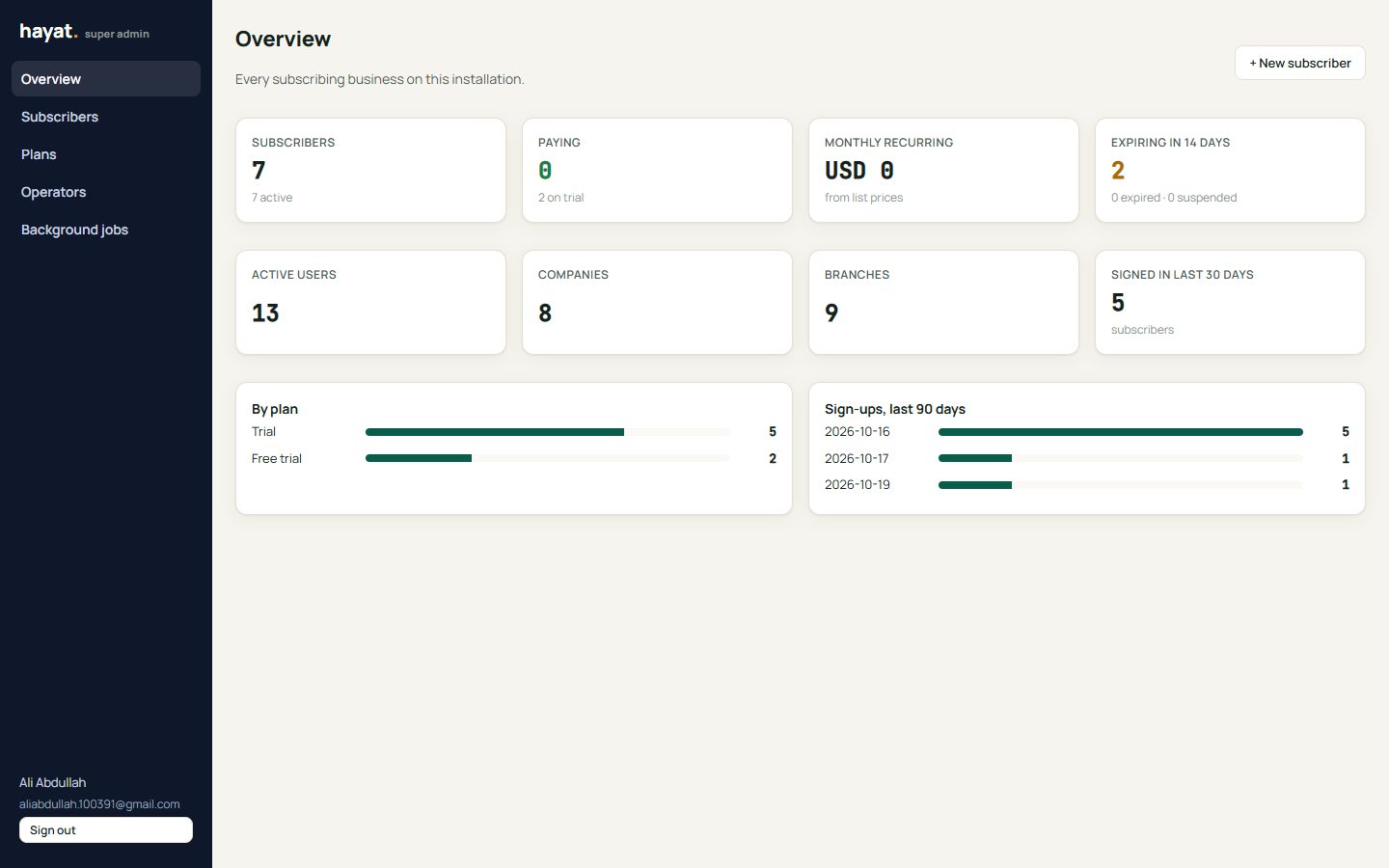This screenshot has height=868, width=1389.
Task: Click the 2026-10-19 sign-ups bar
Action: 1121,485
